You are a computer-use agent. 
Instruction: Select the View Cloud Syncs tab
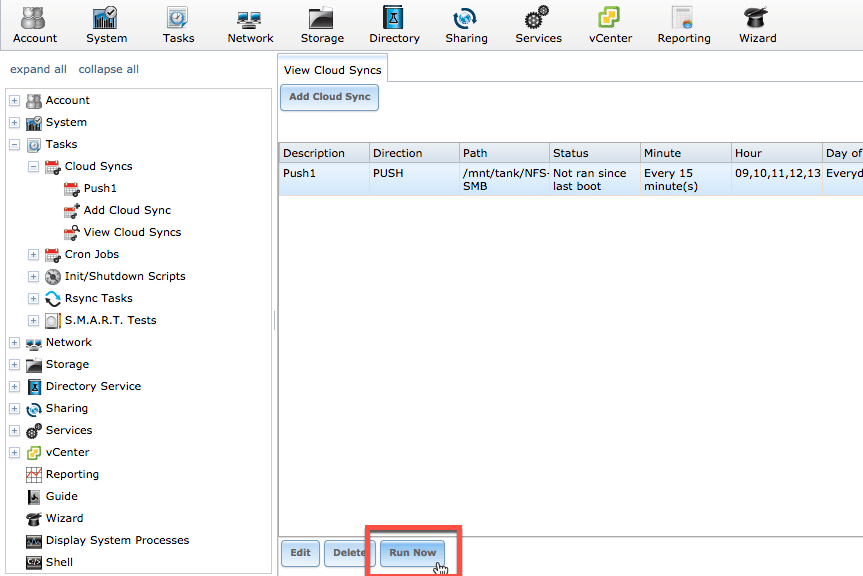tap(332, 70)
